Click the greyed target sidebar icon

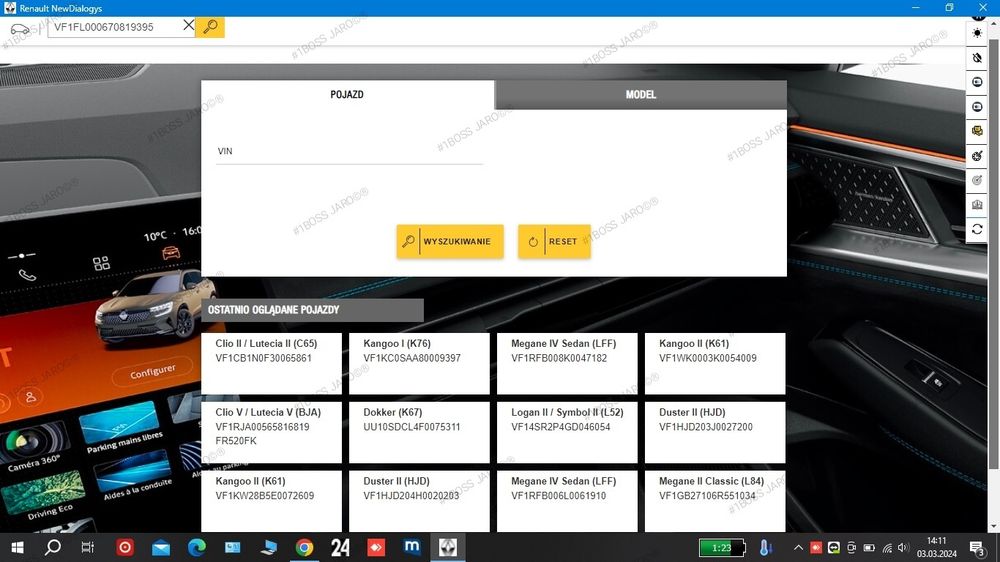977,181
